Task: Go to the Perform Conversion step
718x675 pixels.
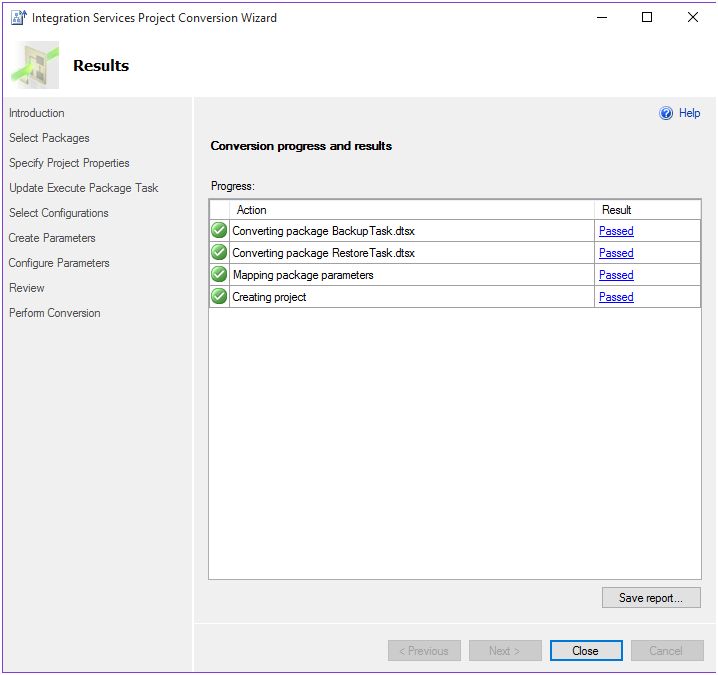Action: pyautogui.click(x=54, y=313)
